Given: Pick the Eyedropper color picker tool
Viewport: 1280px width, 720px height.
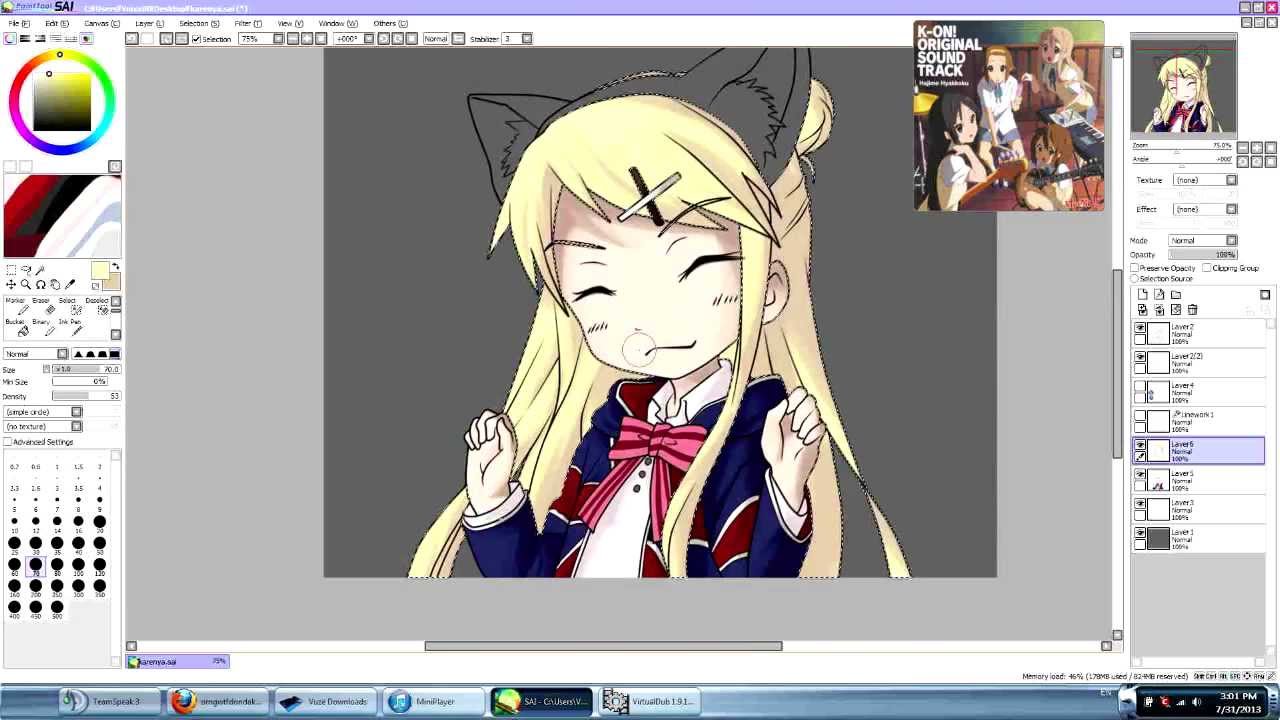Looking at the screenshot, I should pyautogui.click(x=70, y=285).
